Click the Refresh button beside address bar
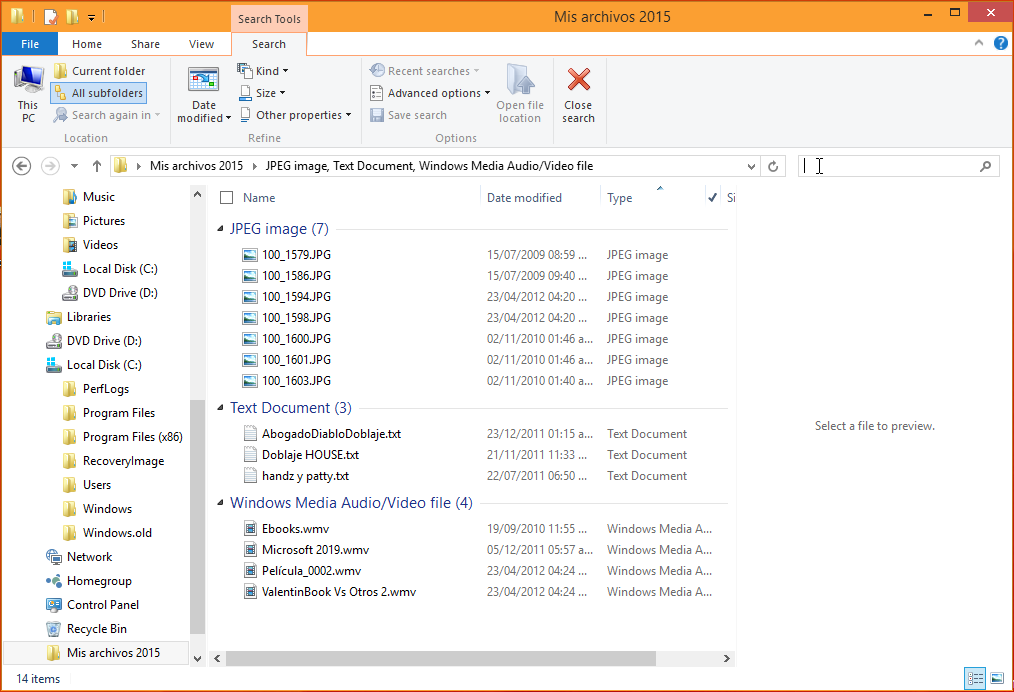The image size is (1014, 692). coord(773,166)
